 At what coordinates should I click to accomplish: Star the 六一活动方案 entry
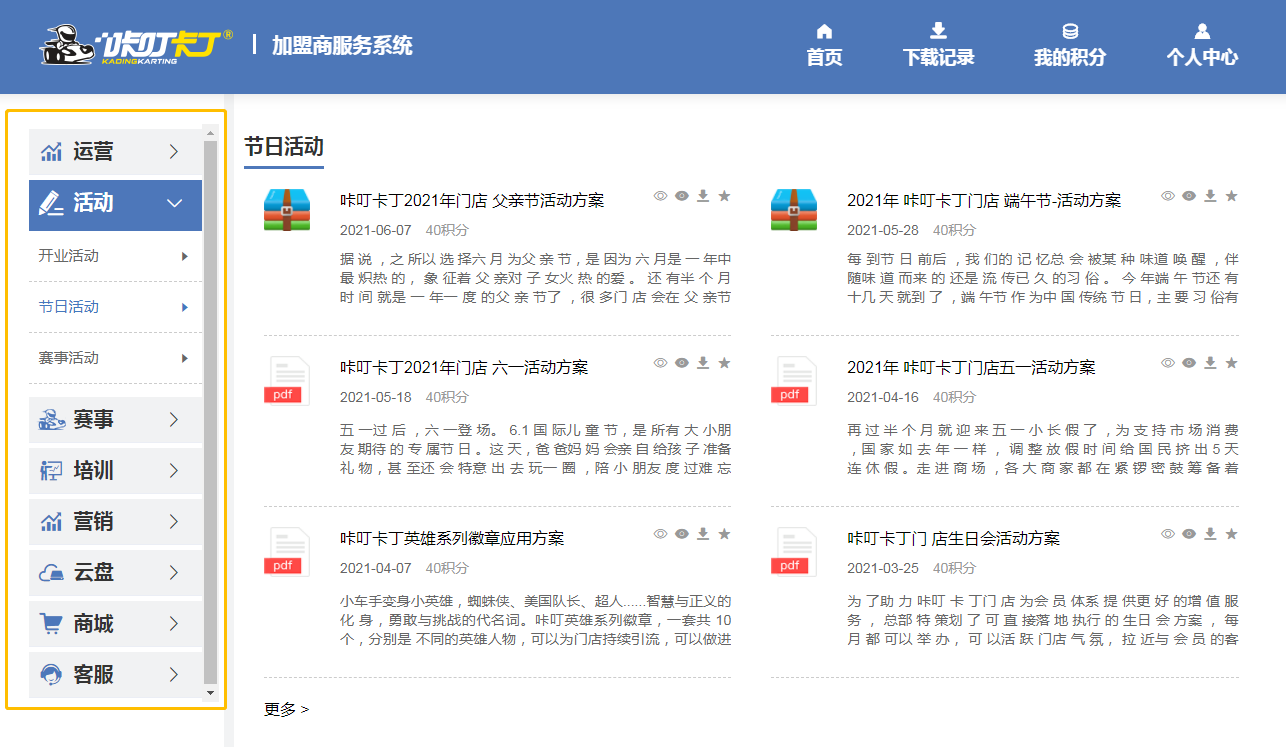tap(724, 363)
